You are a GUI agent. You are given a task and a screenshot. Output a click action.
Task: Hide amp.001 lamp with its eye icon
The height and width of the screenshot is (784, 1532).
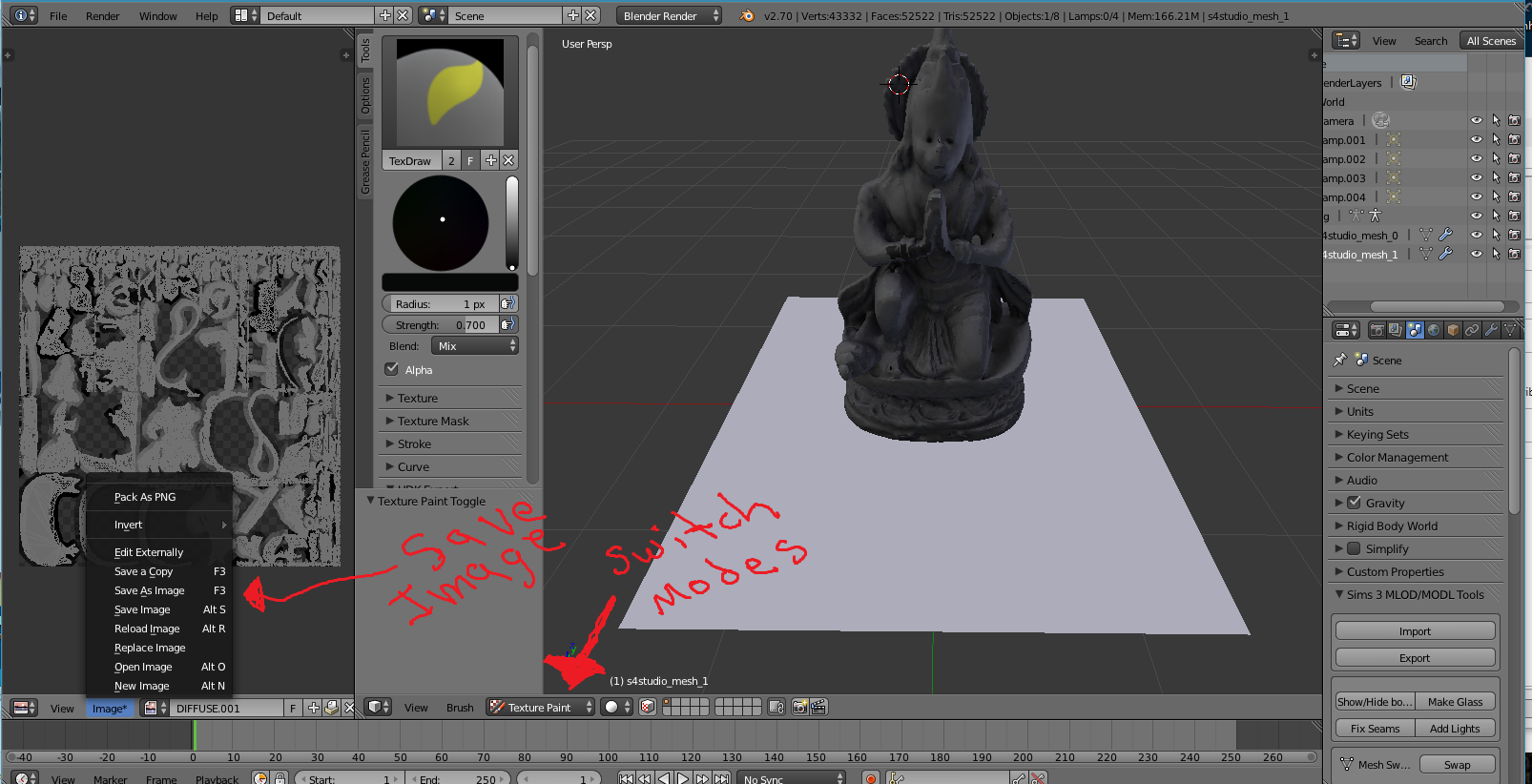coord(1477,139)
